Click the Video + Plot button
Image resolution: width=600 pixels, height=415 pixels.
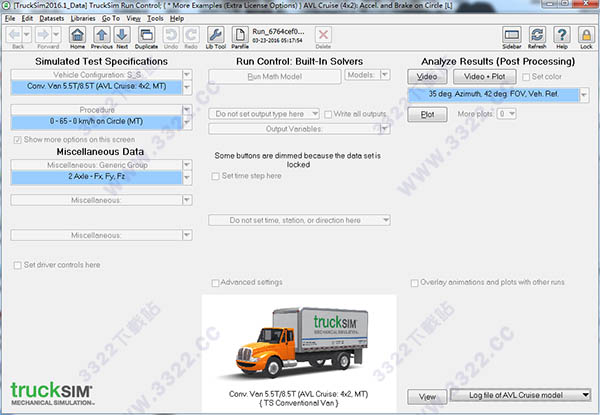[x=484, y=76]
